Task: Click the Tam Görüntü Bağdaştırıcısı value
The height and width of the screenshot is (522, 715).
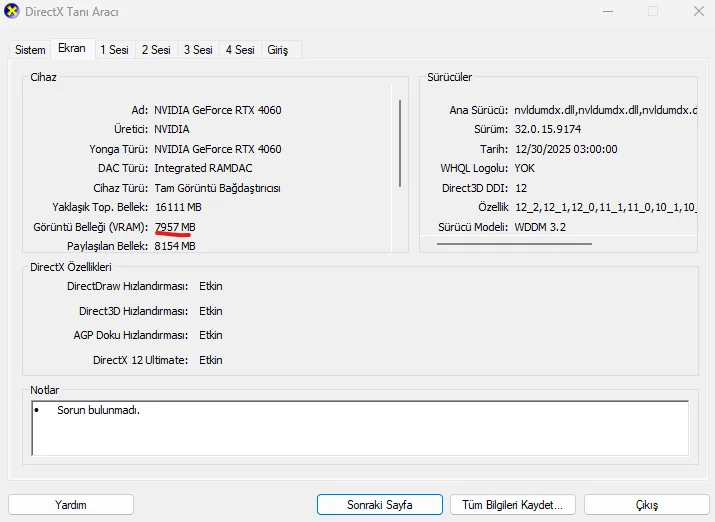Action: pos(218,188)
